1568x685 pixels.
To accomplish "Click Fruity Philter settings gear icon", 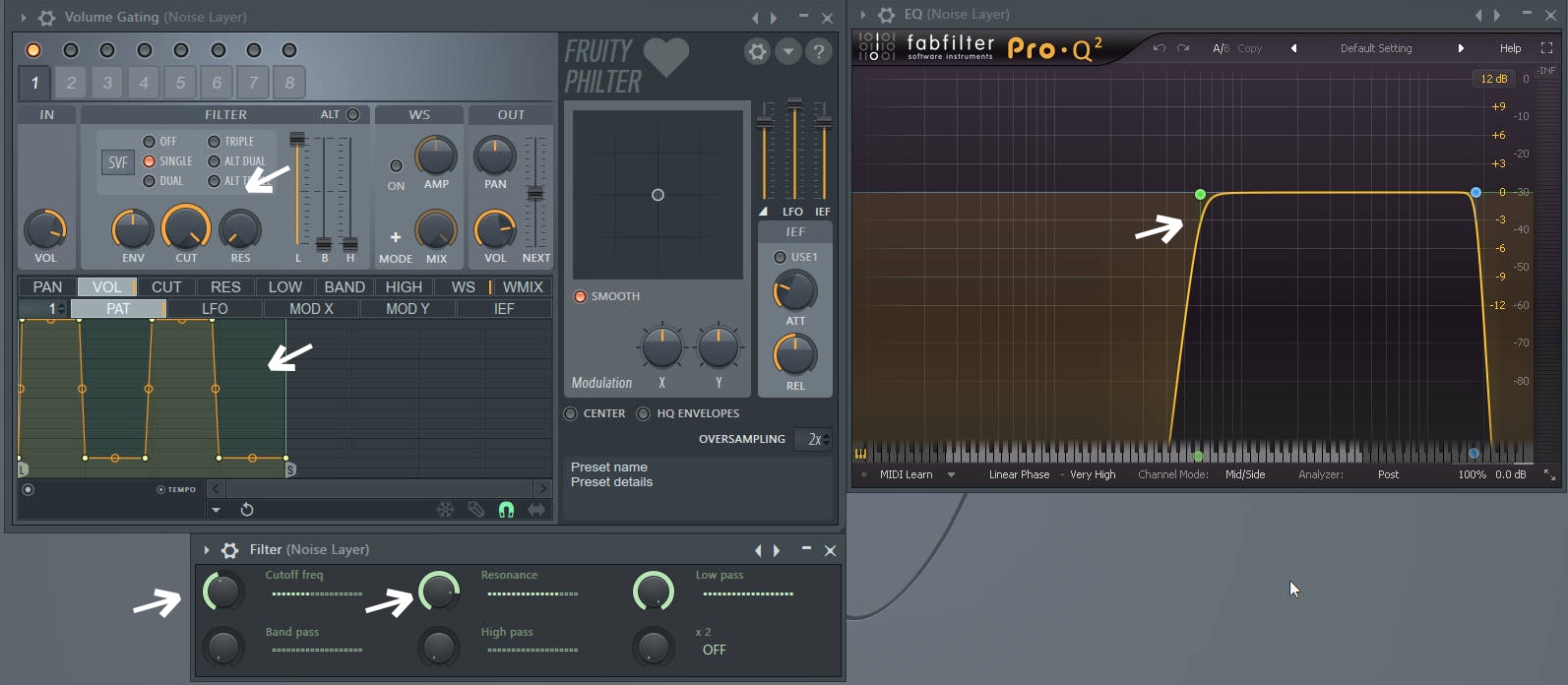I will pos(757,51).
